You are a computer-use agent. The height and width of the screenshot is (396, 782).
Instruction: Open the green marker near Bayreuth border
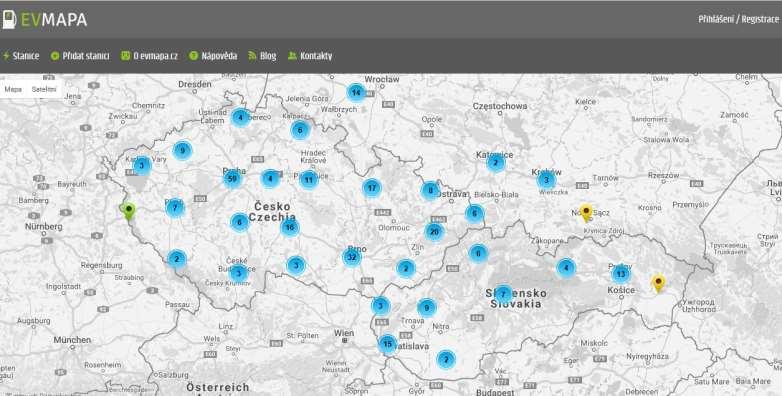coord(129,211)
